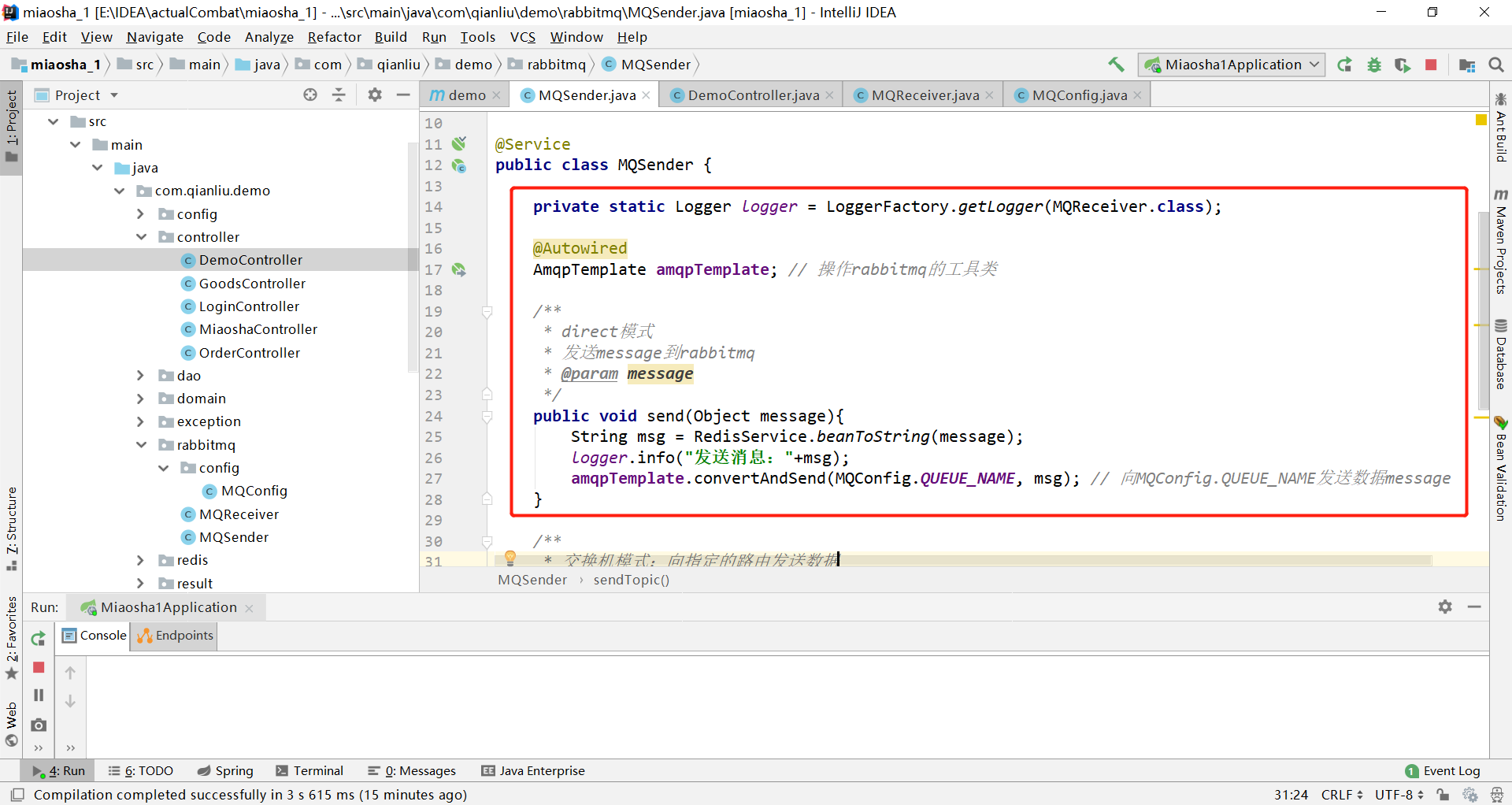Viewport: 1512px width, 805px height.
Task: Open the VCS menu
Action: (x=523, y=37)
